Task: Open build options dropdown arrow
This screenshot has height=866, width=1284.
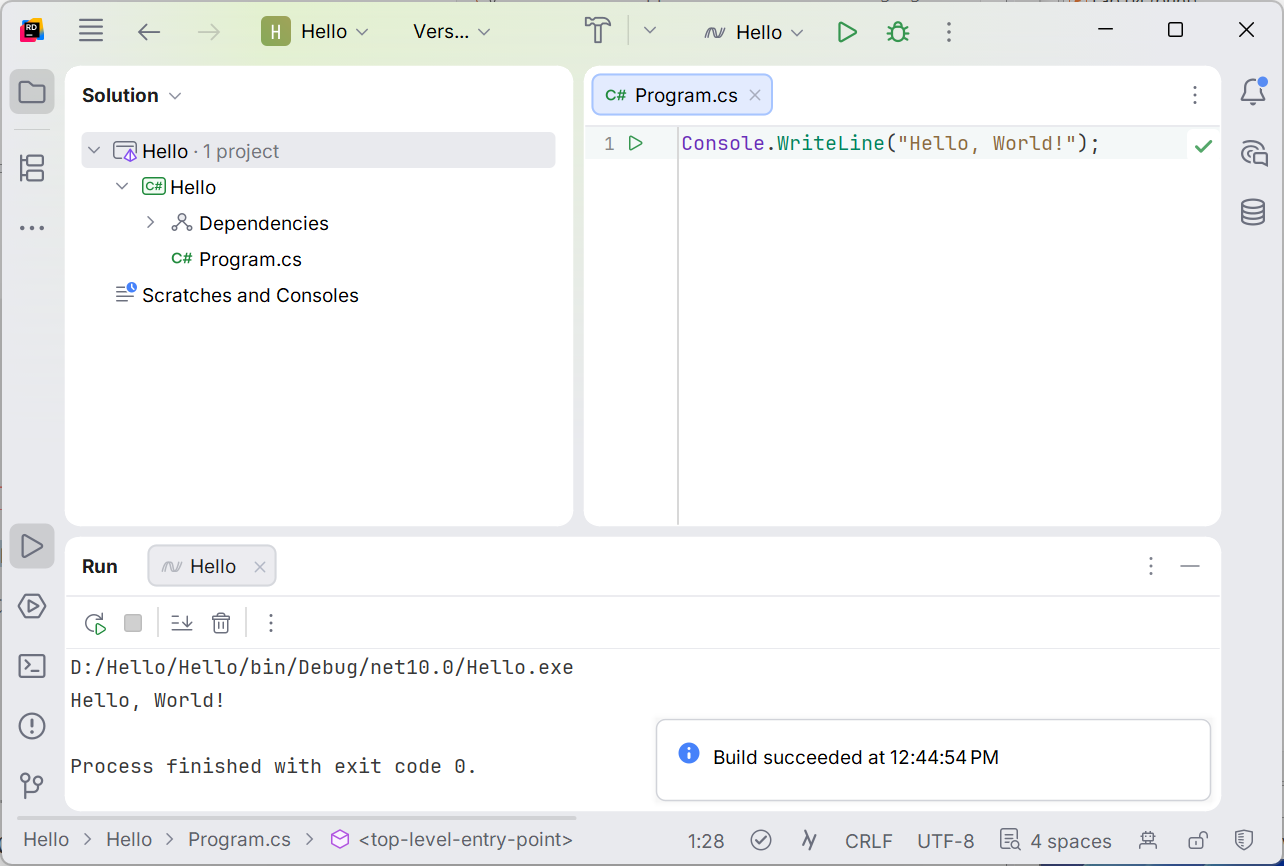Action: click(x=650, y=31)
